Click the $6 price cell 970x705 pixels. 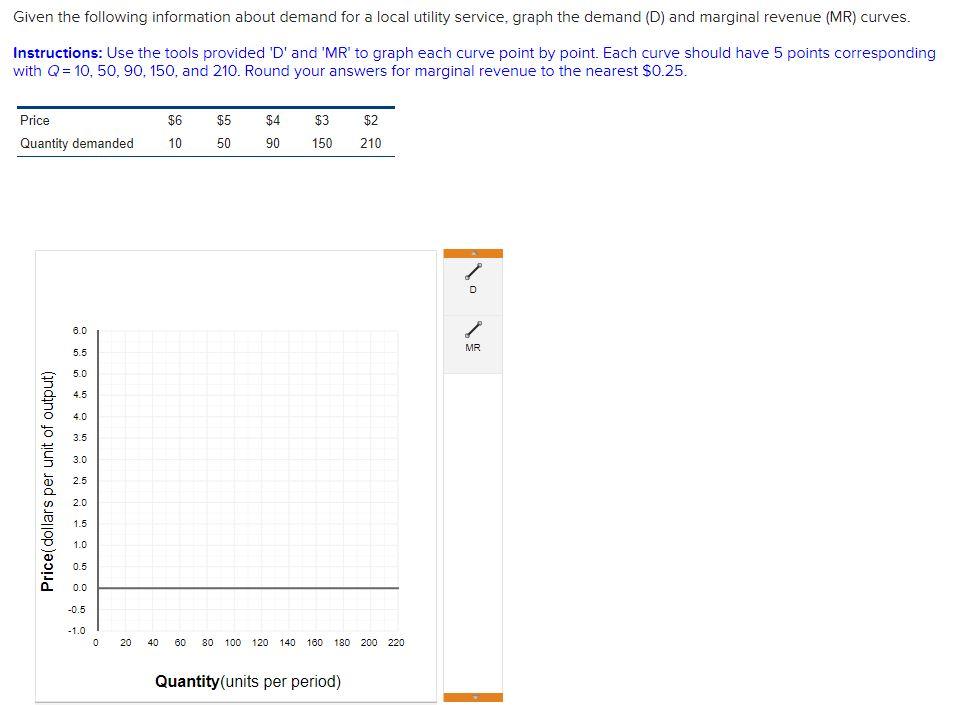point(175,121)
